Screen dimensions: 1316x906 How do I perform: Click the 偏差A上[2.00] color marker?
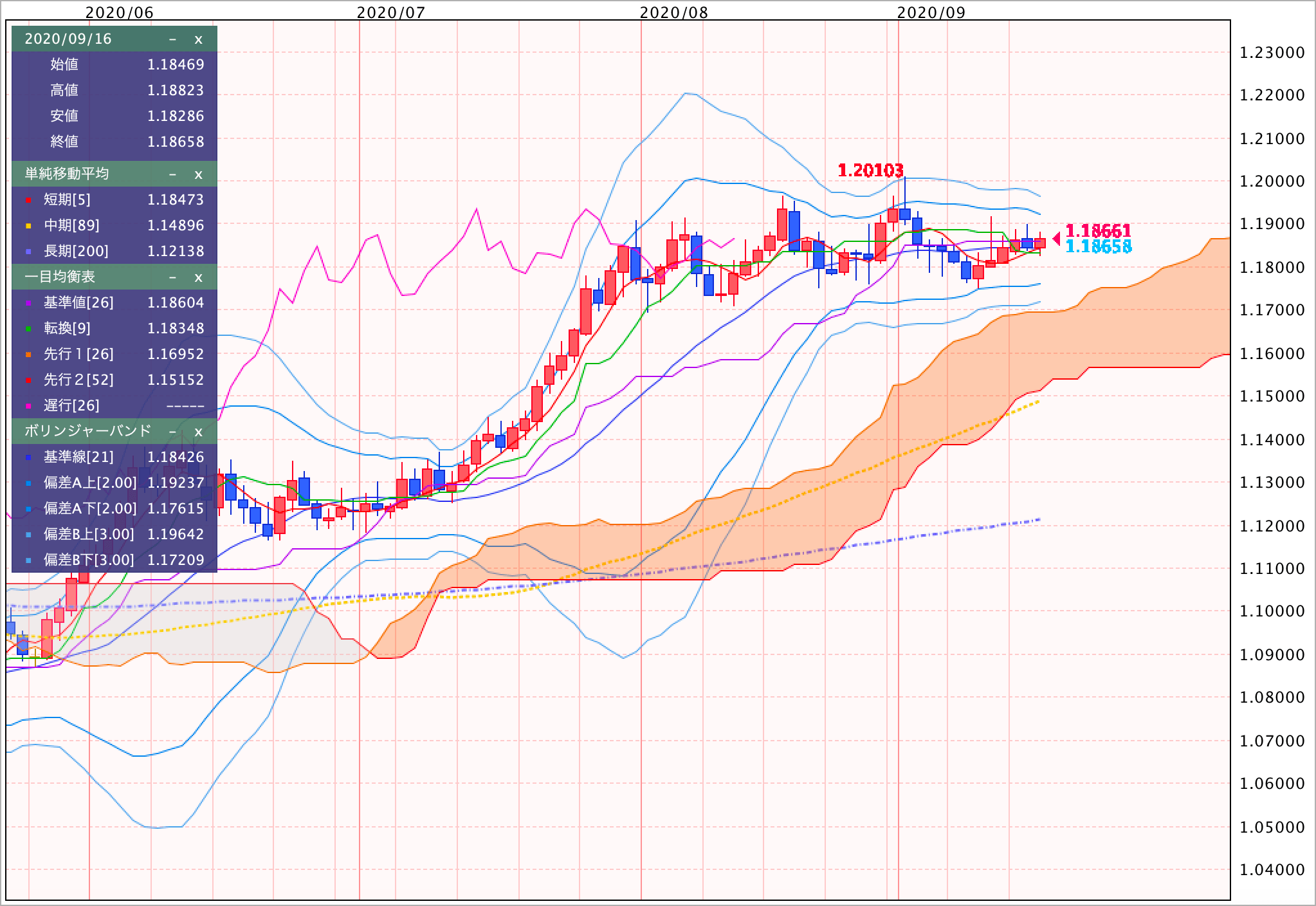pos(28,484)
